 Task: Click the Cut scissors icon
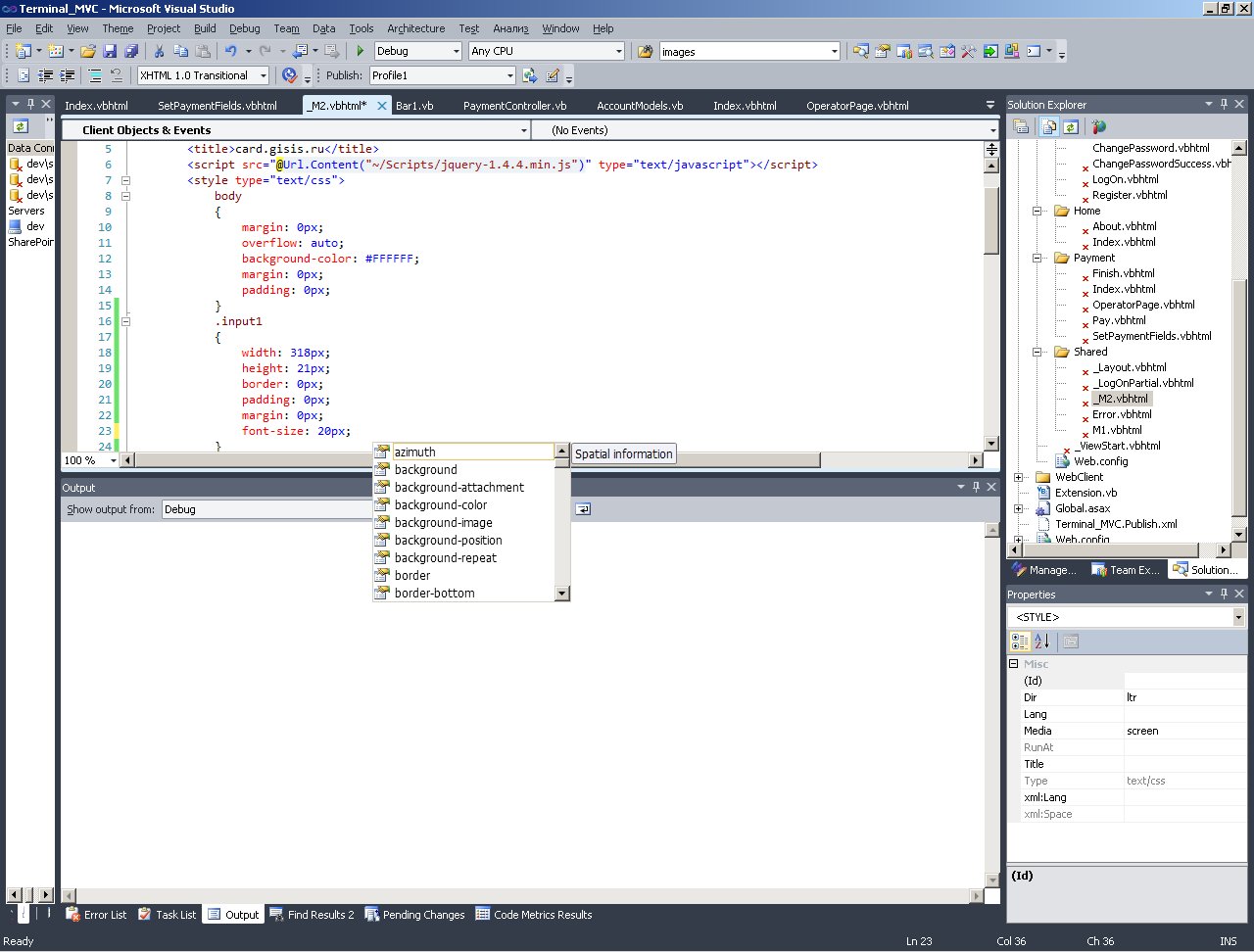[x=160, y=51]
